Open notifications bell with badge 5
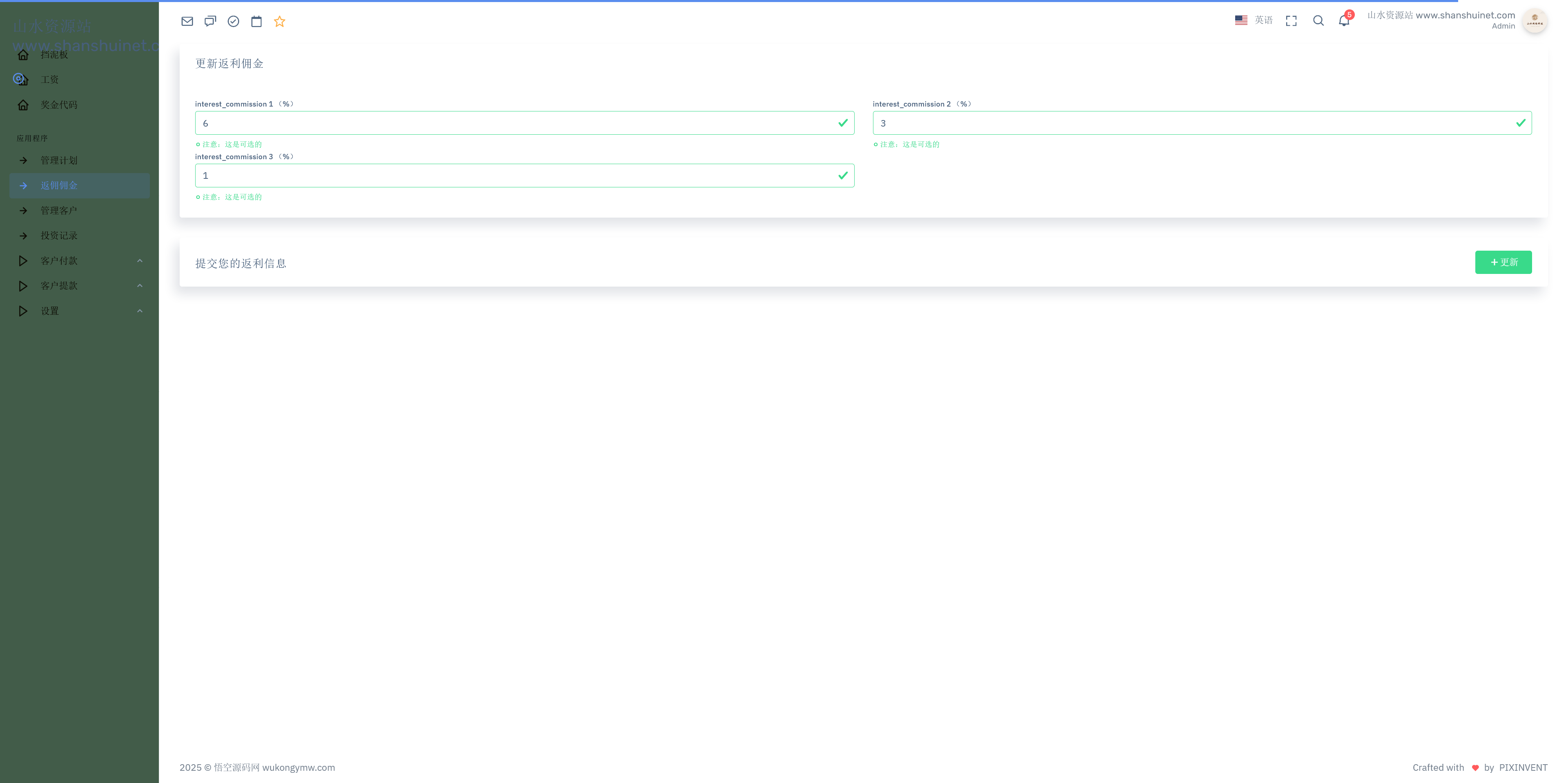Screen dimensions: 1568x783 1344,21
